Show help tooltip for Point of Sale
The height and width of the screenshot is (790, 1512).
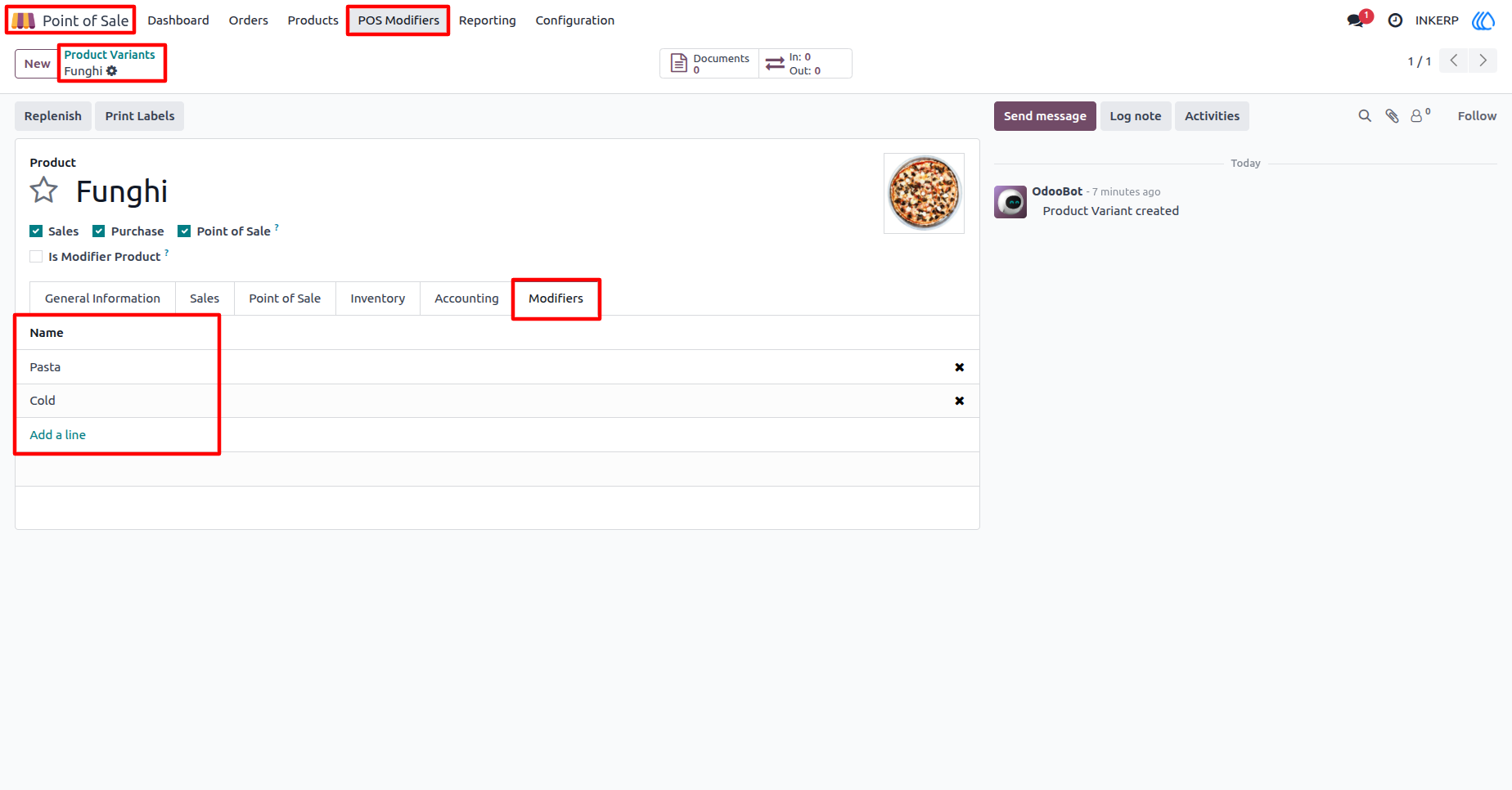[x=277, y=227]
